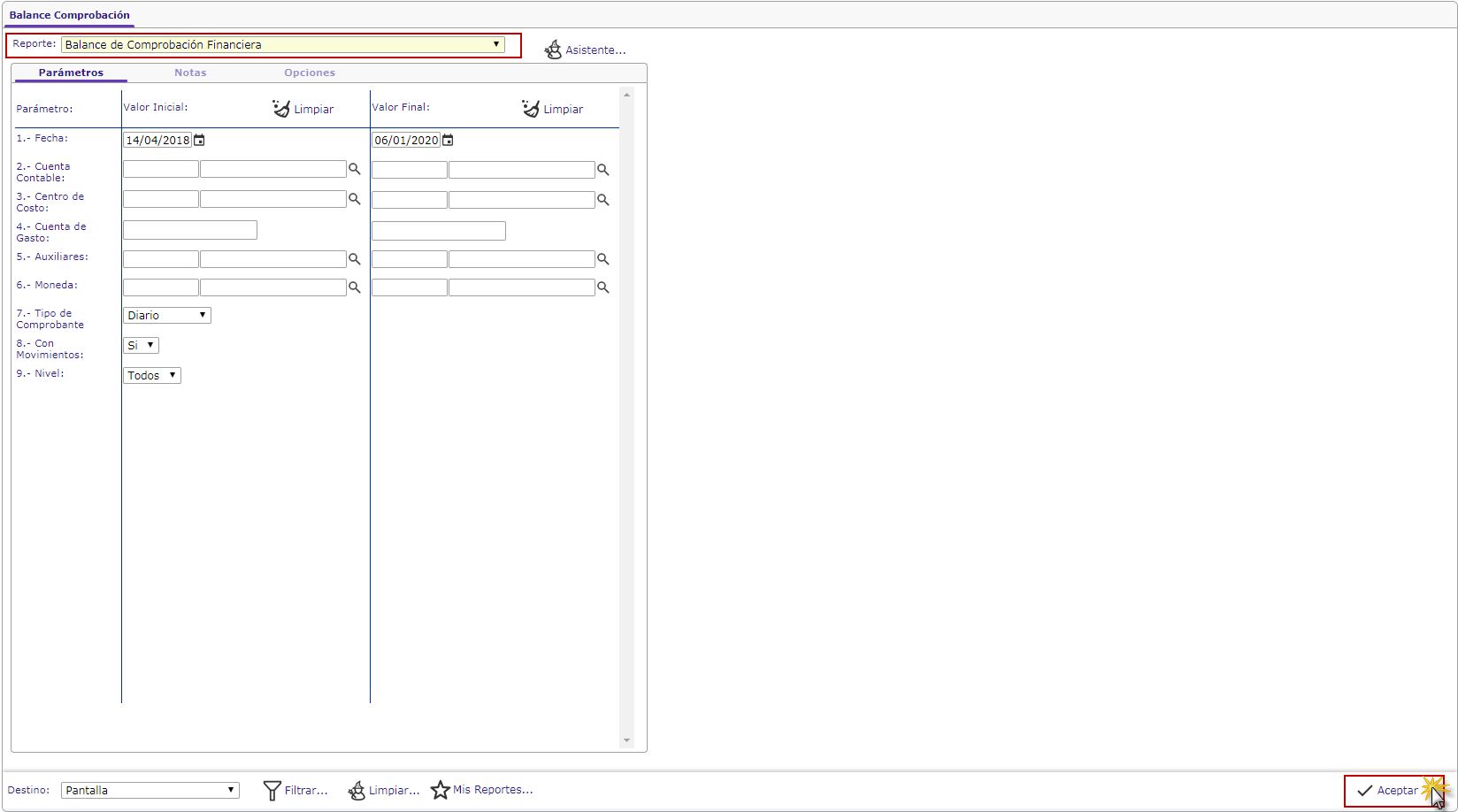Search initial Centro de Costo with magnifier
Viewport: 1458px width, 812px height.
tap(354, 199)
